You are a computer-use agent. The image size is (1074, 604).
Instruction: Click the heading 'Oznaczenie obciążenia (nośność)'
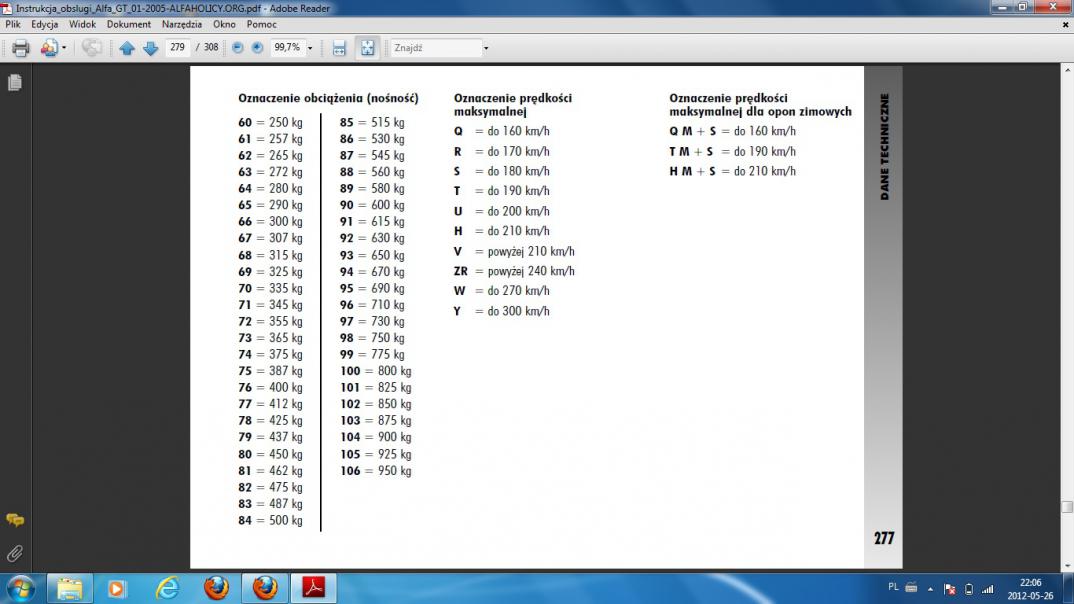click(328, 98)
